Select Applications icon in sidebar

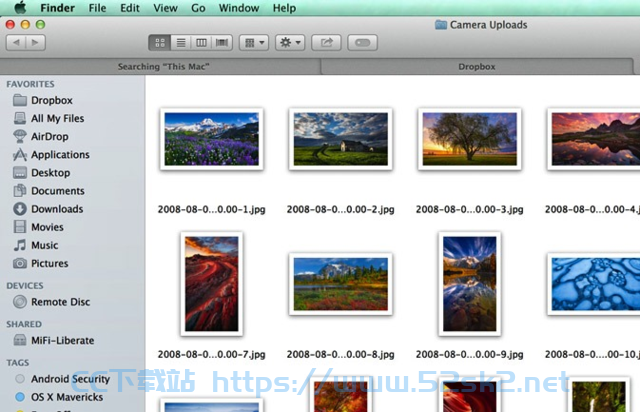(20, 154)
